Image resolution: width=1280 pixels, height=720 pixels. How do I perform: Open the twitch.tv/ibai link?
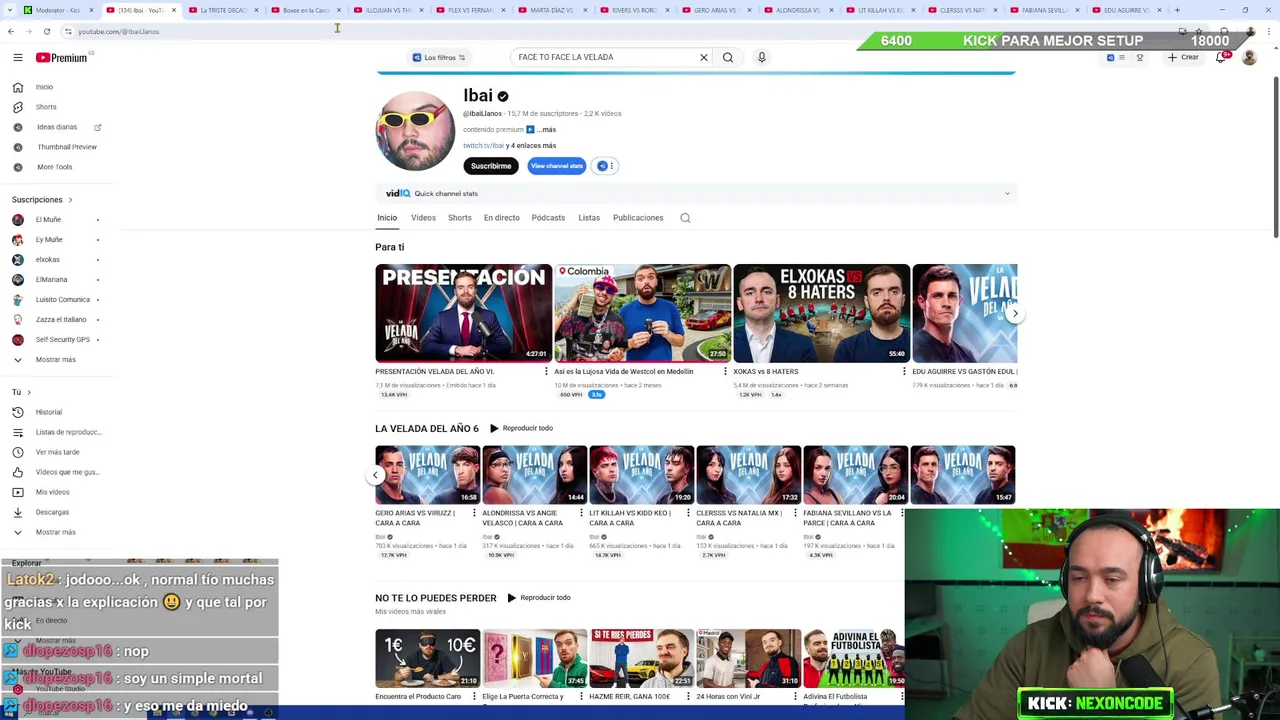point(483,146)
